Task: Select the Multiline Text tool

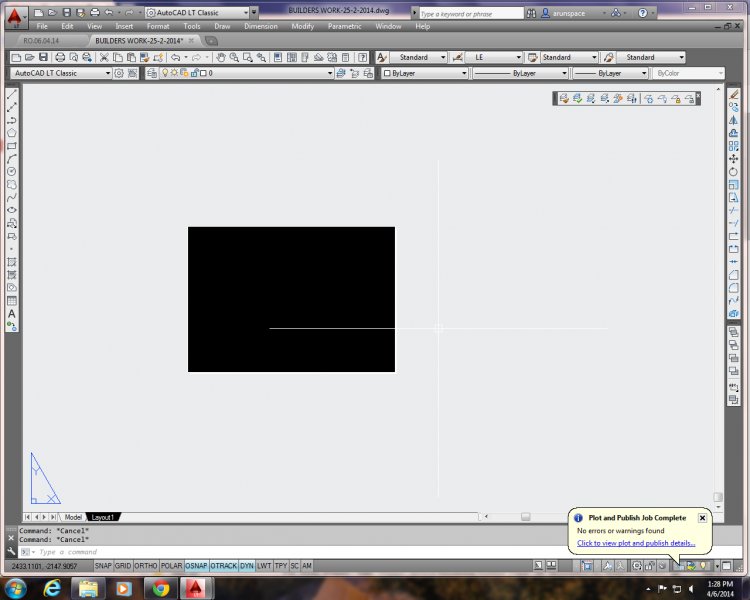Action: click(12, 313)
